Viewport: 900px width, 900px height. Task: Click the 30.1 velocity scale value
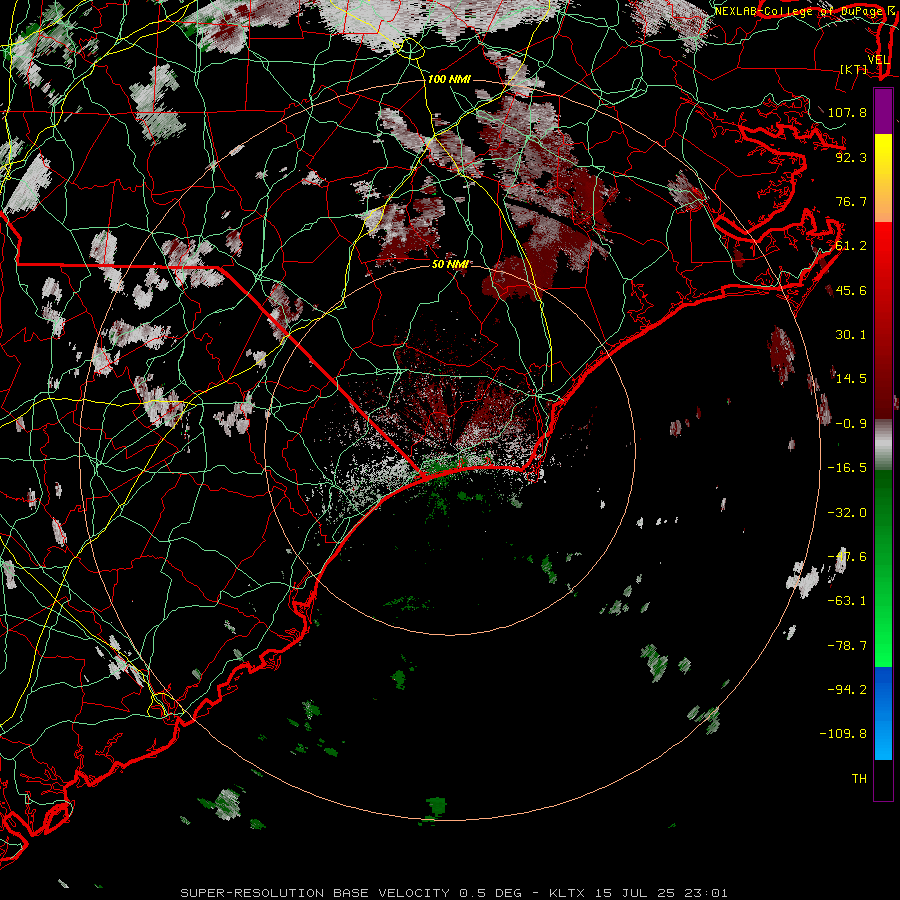(x=851, y=335)
